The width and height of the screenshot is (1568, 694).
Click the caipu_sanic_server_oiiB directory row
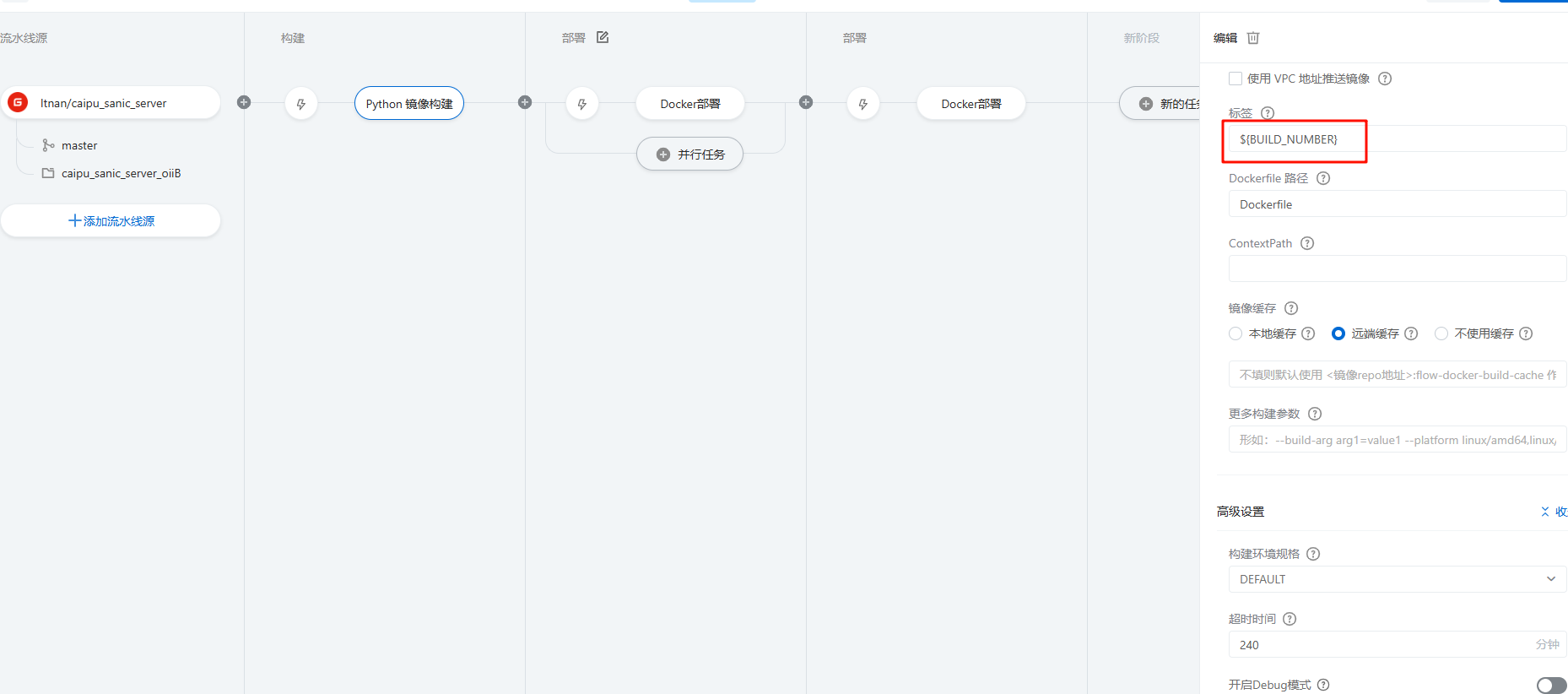click(111, 173)
